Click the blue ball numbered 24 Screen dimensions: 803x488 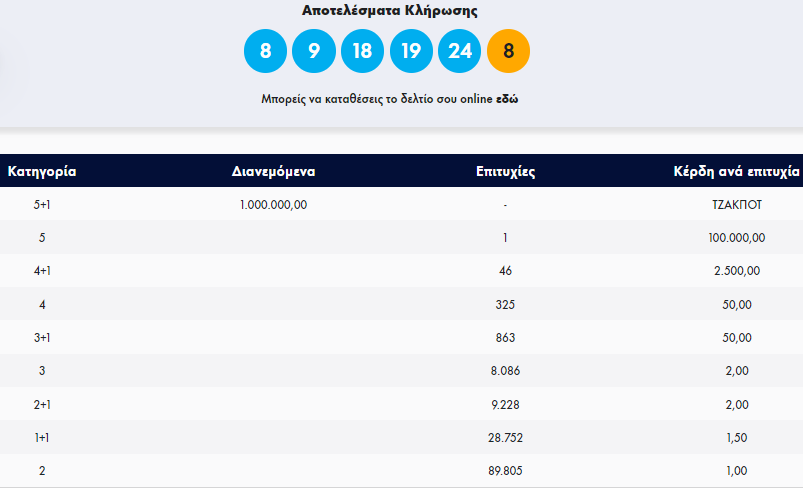[459, 51]
